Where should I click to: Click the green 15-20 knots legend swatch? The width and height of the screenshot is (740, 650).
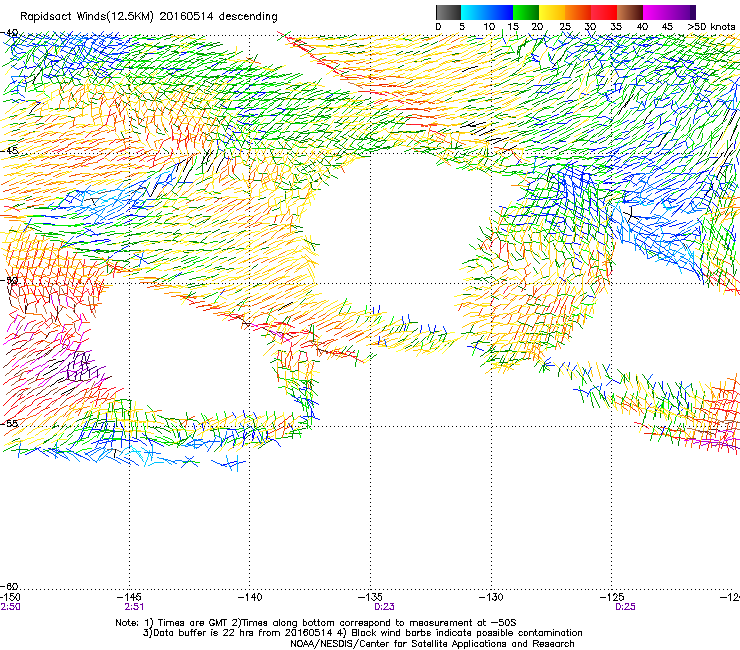click(526, 12)
